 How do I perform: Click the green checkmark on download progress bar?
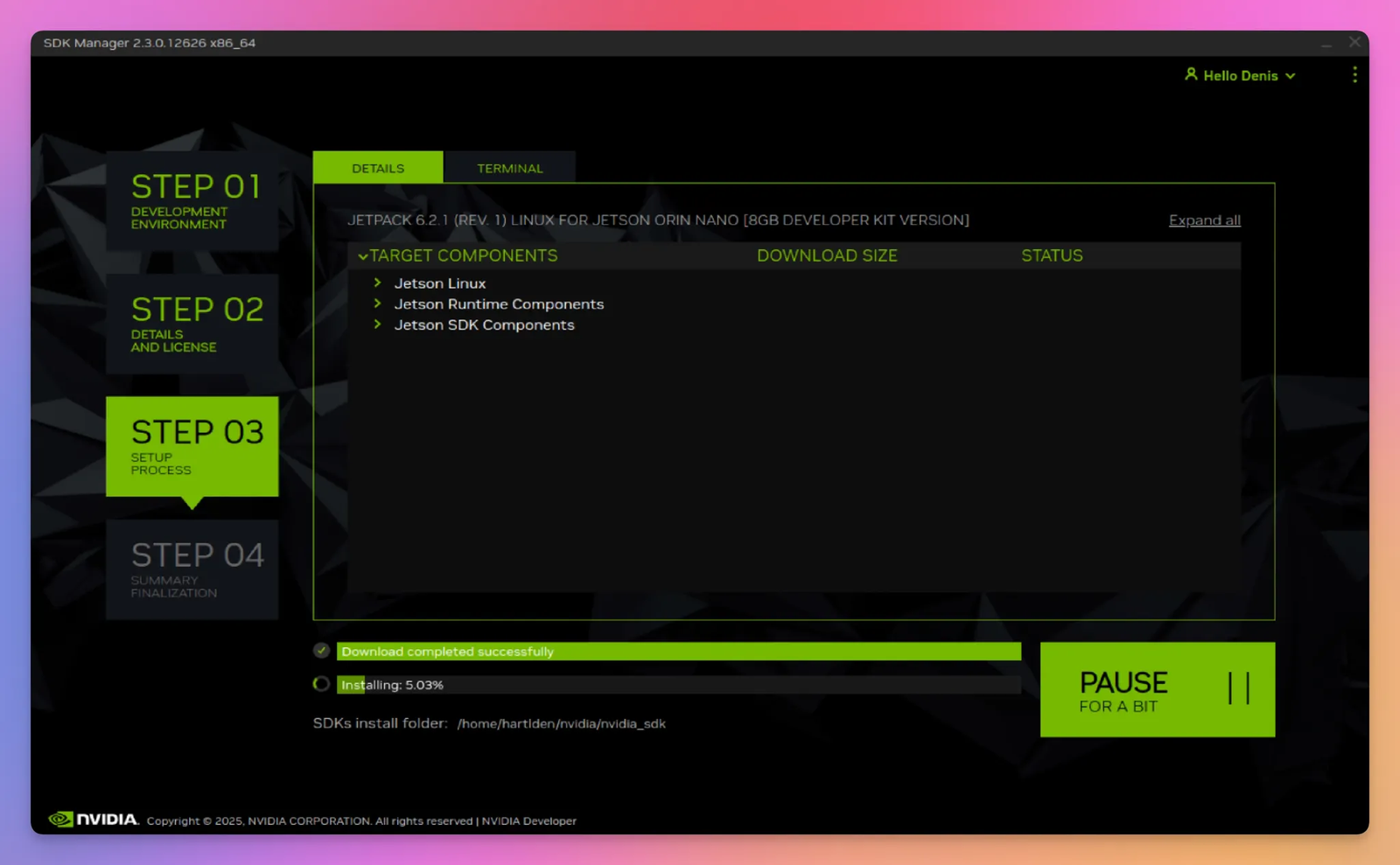coord(320,651)
